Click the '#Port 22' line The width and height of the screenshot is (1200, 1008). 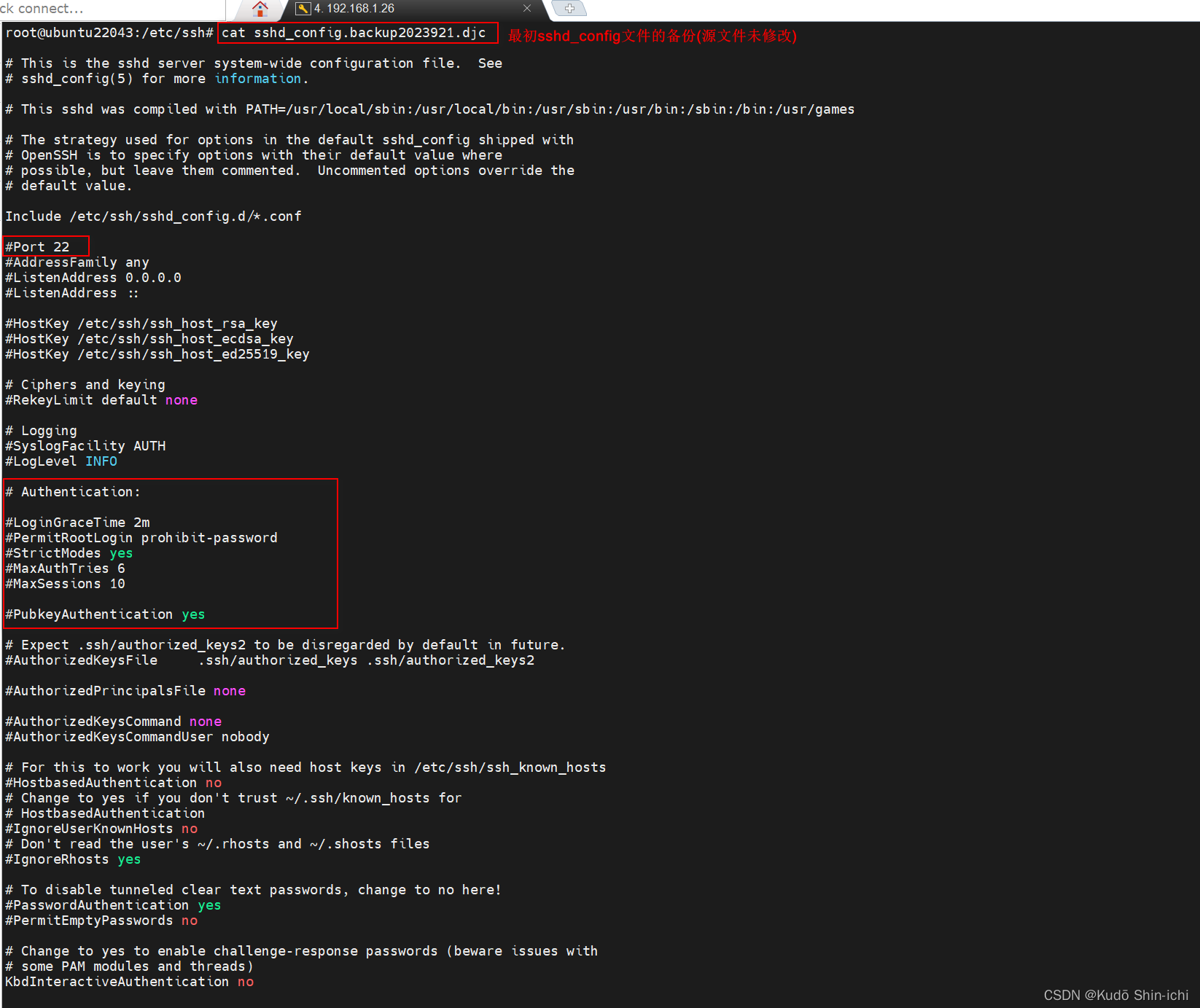[x=37, y=247]
